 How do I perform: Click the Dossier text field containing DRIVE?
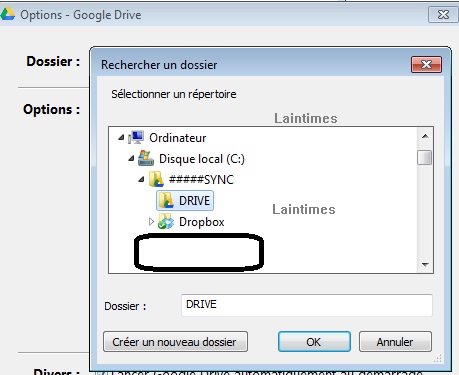[x=307, y=305]
